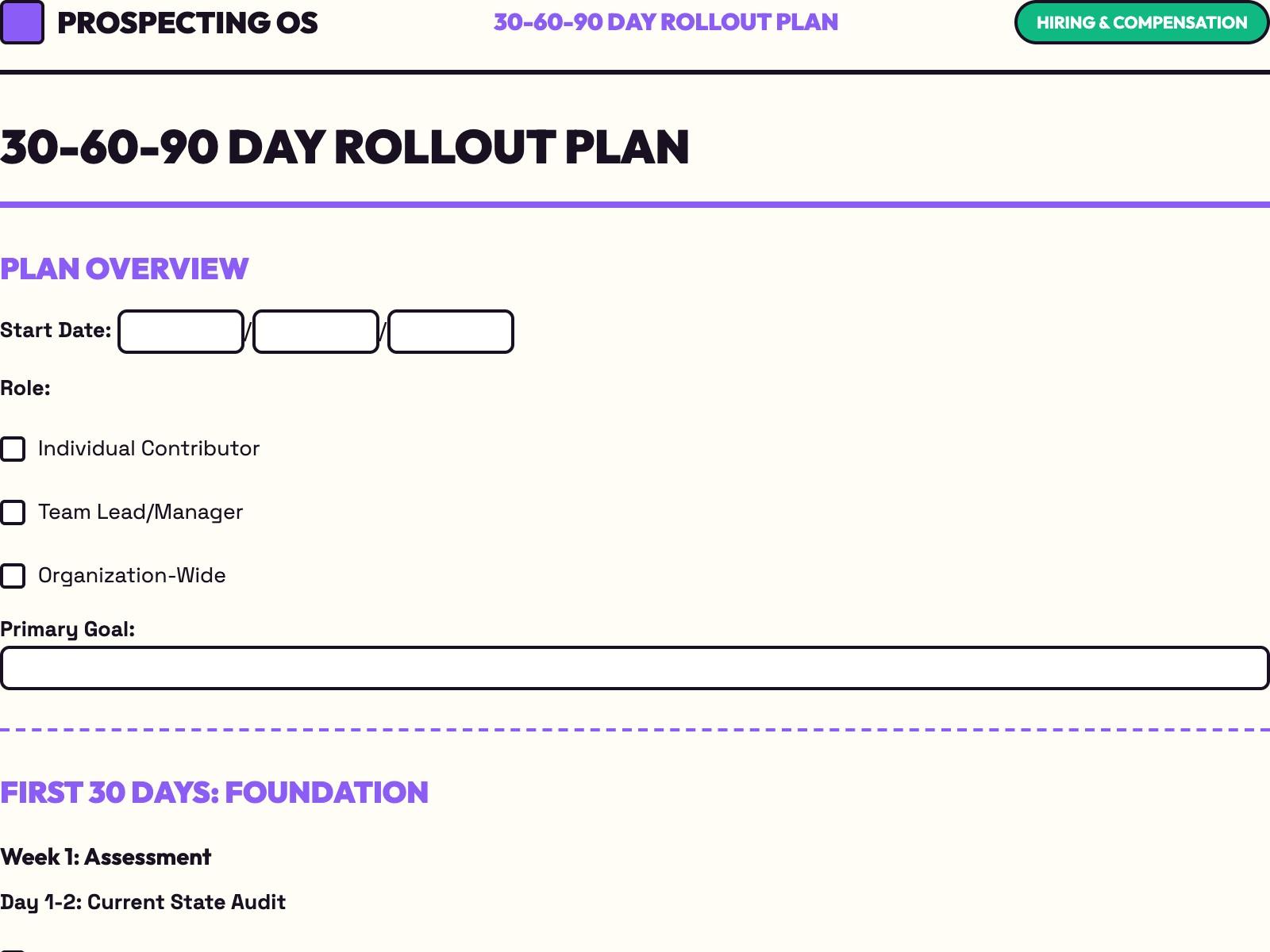Screen dimensions: 1270x952
Task: Click the Week 1: Assessment subheading
Action: (x=106, y=858)
